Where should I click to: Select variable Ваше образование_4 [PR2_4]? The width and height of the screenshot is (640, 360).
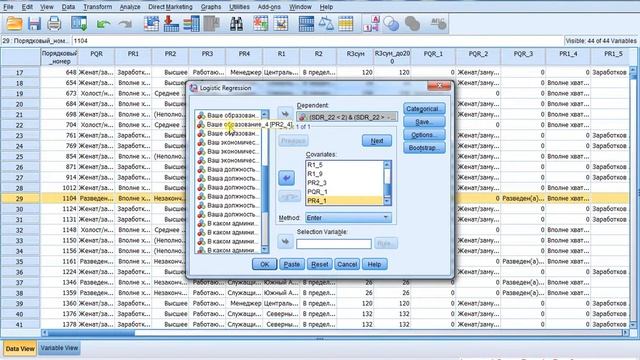click(x=245, y=124)
